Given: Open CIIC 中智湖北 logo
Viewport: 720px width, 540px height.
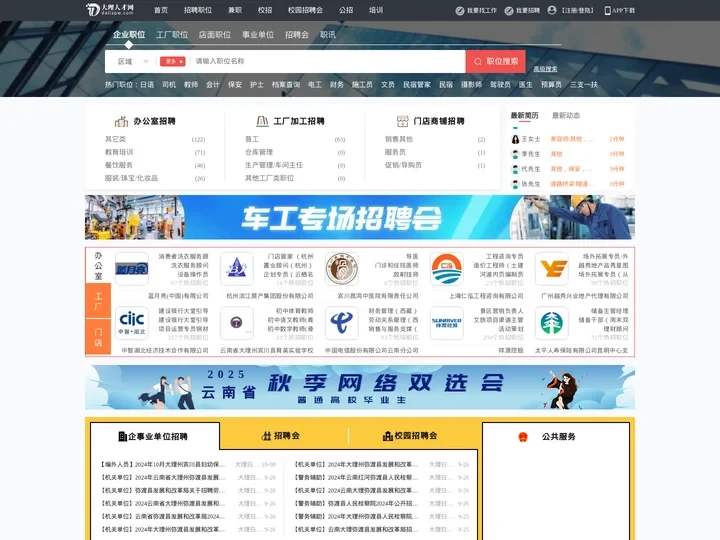Looking at the screenshot, I should point(132,323).
